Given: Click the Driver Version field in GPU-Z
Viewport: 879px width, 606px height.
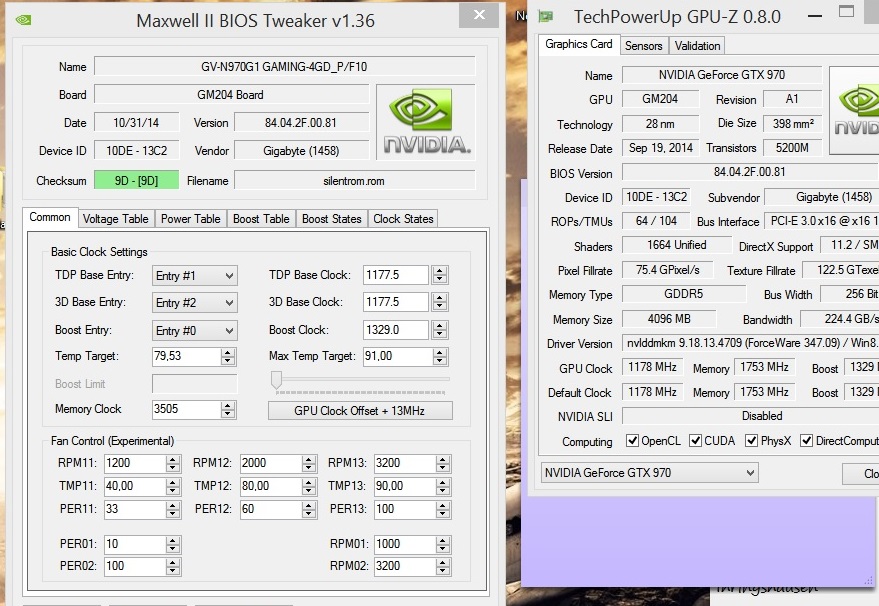Looking at the screenshot, I should point(750,343).
